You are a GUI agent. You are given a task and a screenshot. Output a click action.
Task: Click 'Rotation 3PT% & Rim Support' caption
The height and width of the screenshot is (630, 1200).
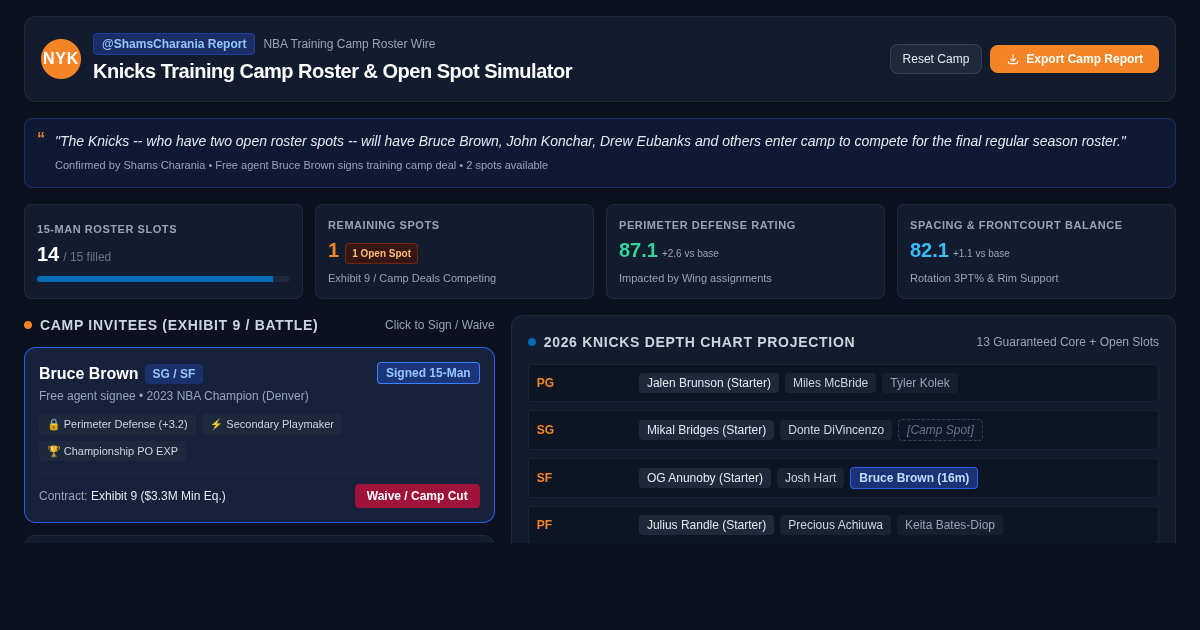(x=984, y=278)
